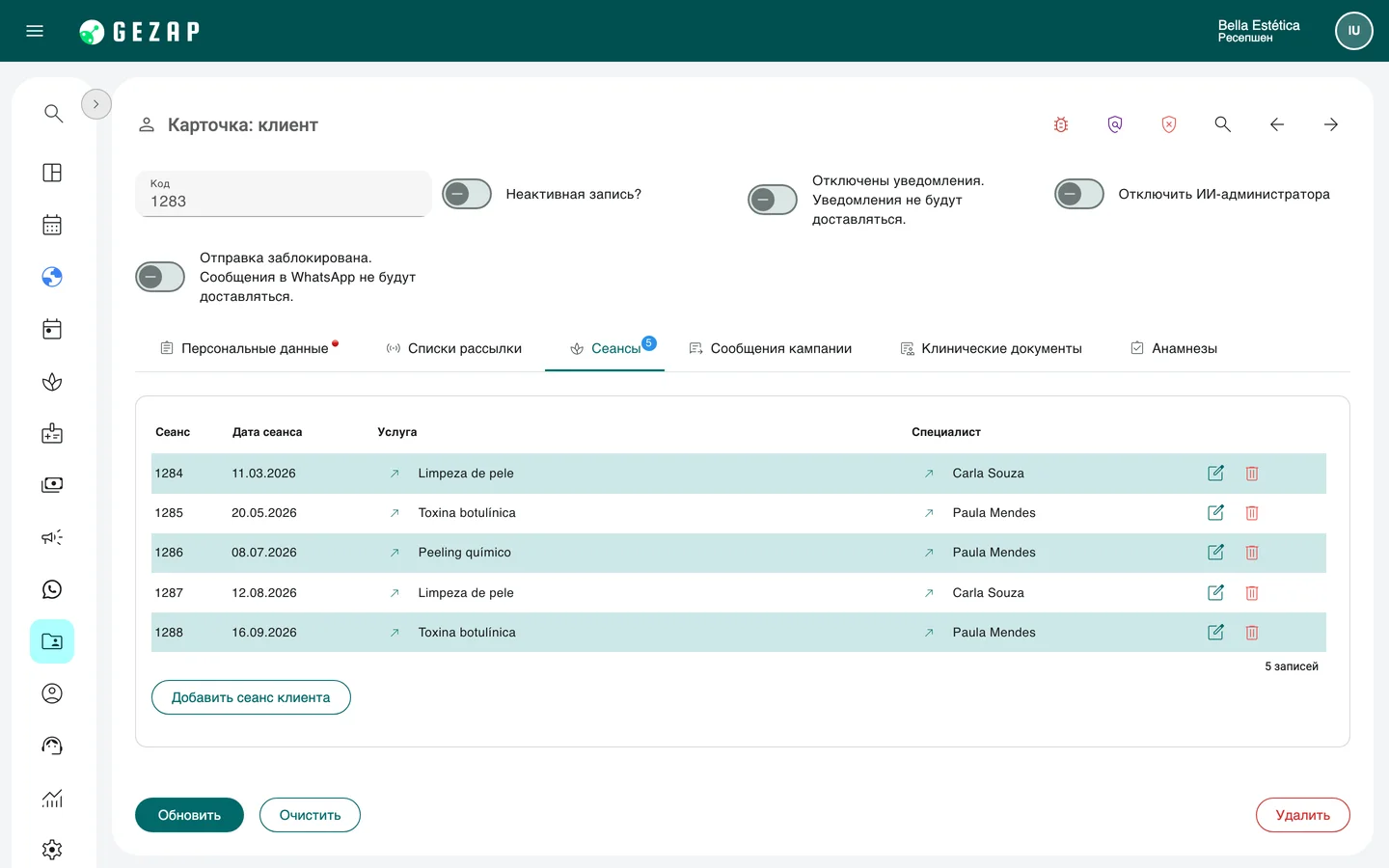Click the red 'Удалить' button

(1302, 815)
